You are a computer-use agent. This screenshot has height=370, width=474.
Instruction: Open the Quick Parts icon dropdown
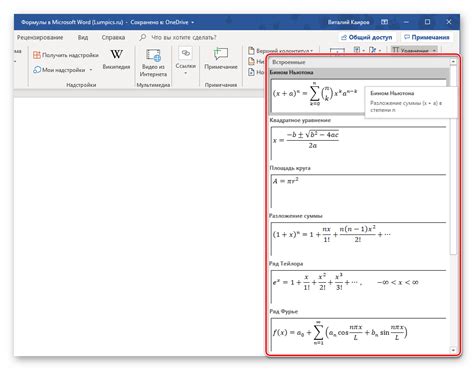359,50
